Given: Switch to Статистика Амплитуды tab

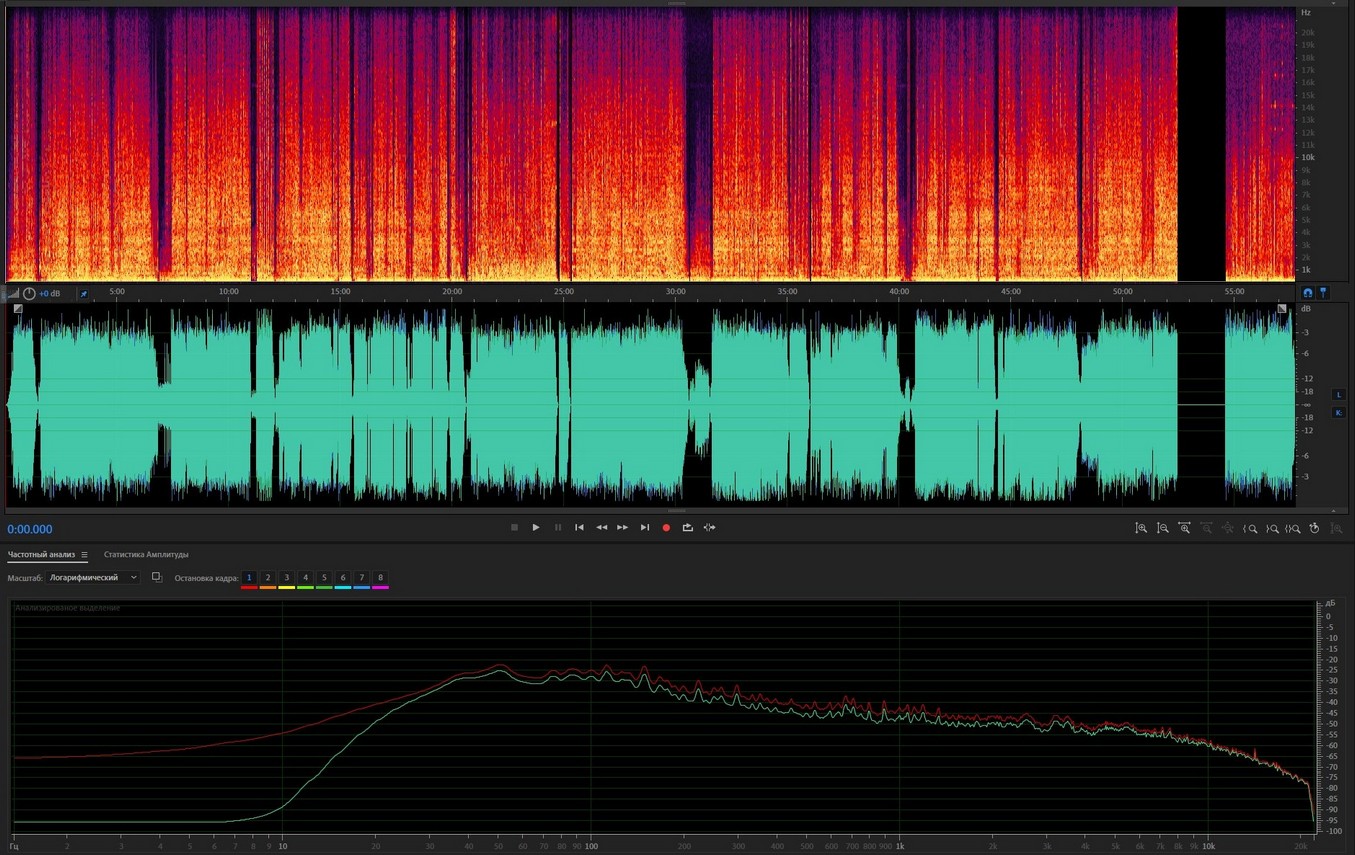Looking at the screenshot, I should 146,555.
